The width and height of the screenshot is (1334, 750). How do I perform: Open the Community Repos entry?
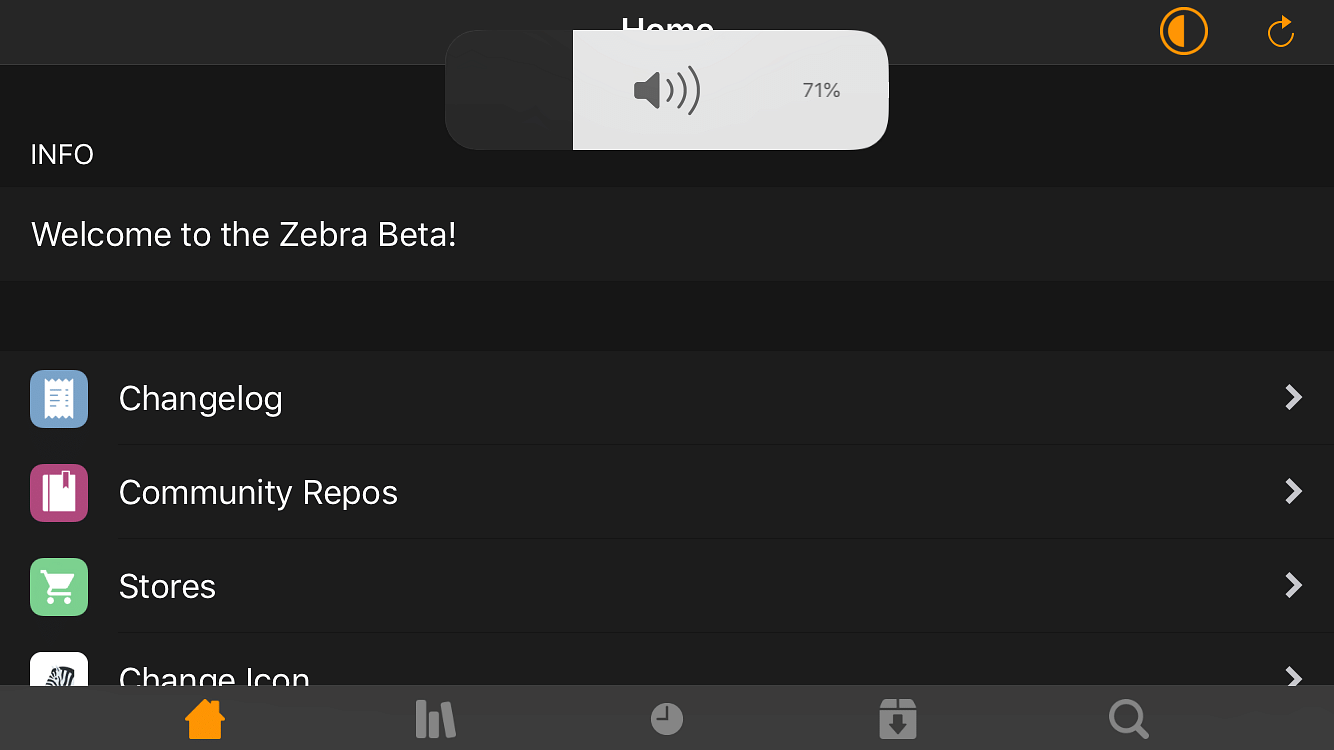[667, 492]
